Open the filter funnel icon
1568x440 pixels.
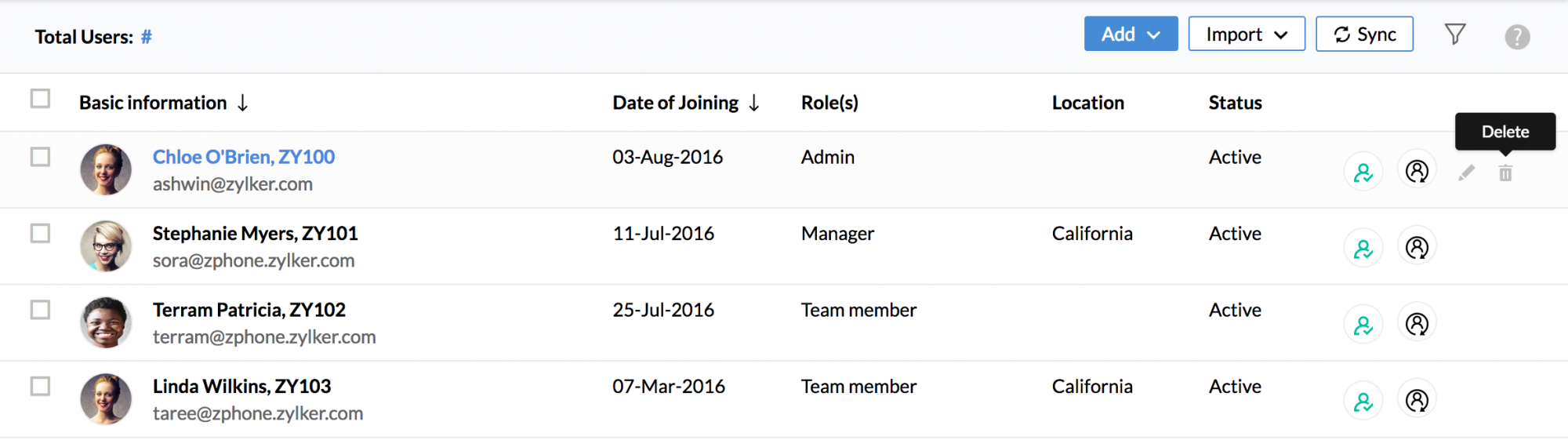[x=1455, y=35]
